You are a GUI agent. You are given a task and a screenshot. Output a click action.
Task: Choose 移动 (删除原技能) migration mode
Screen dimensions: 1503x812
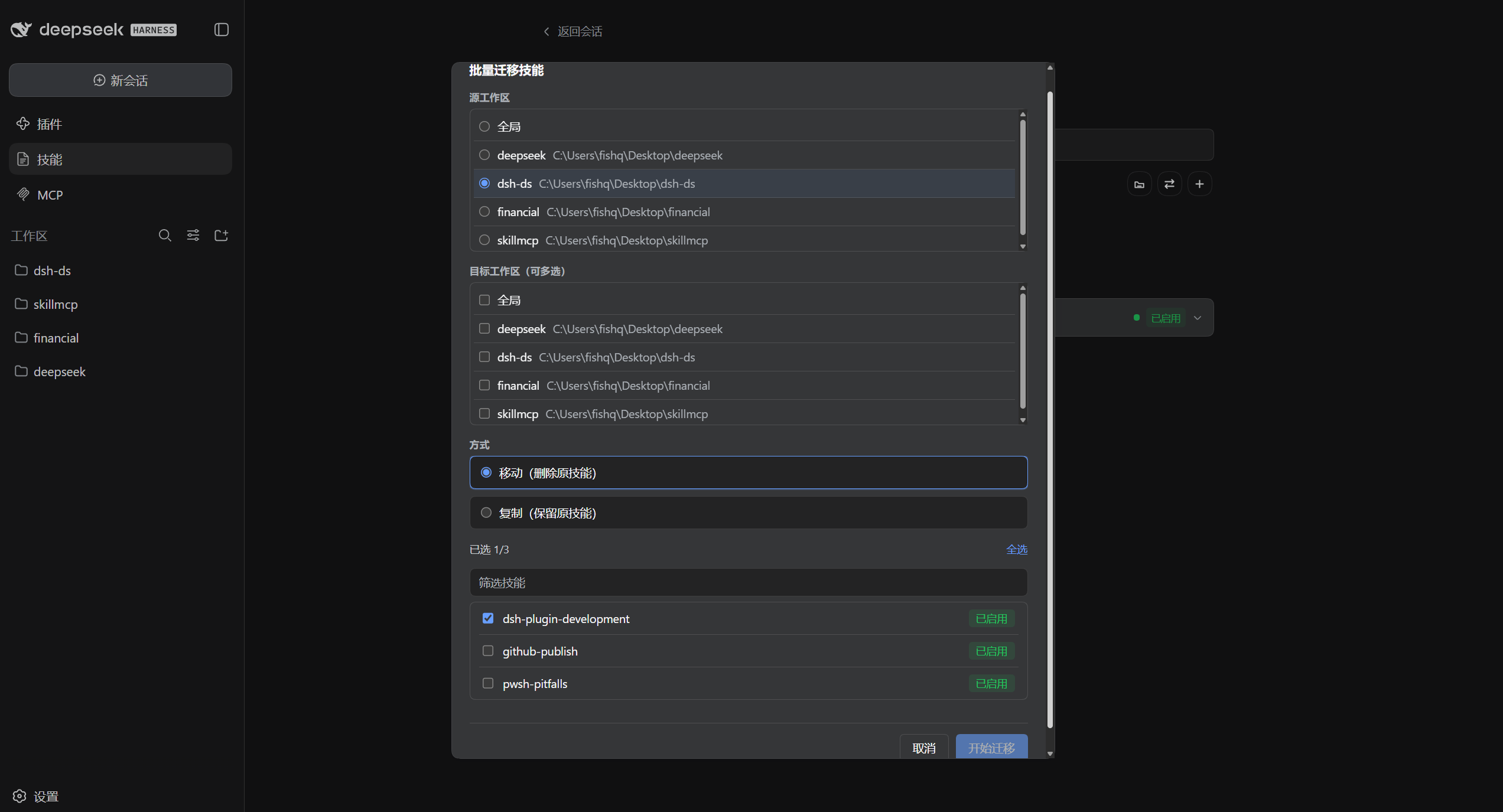point(749,472)
